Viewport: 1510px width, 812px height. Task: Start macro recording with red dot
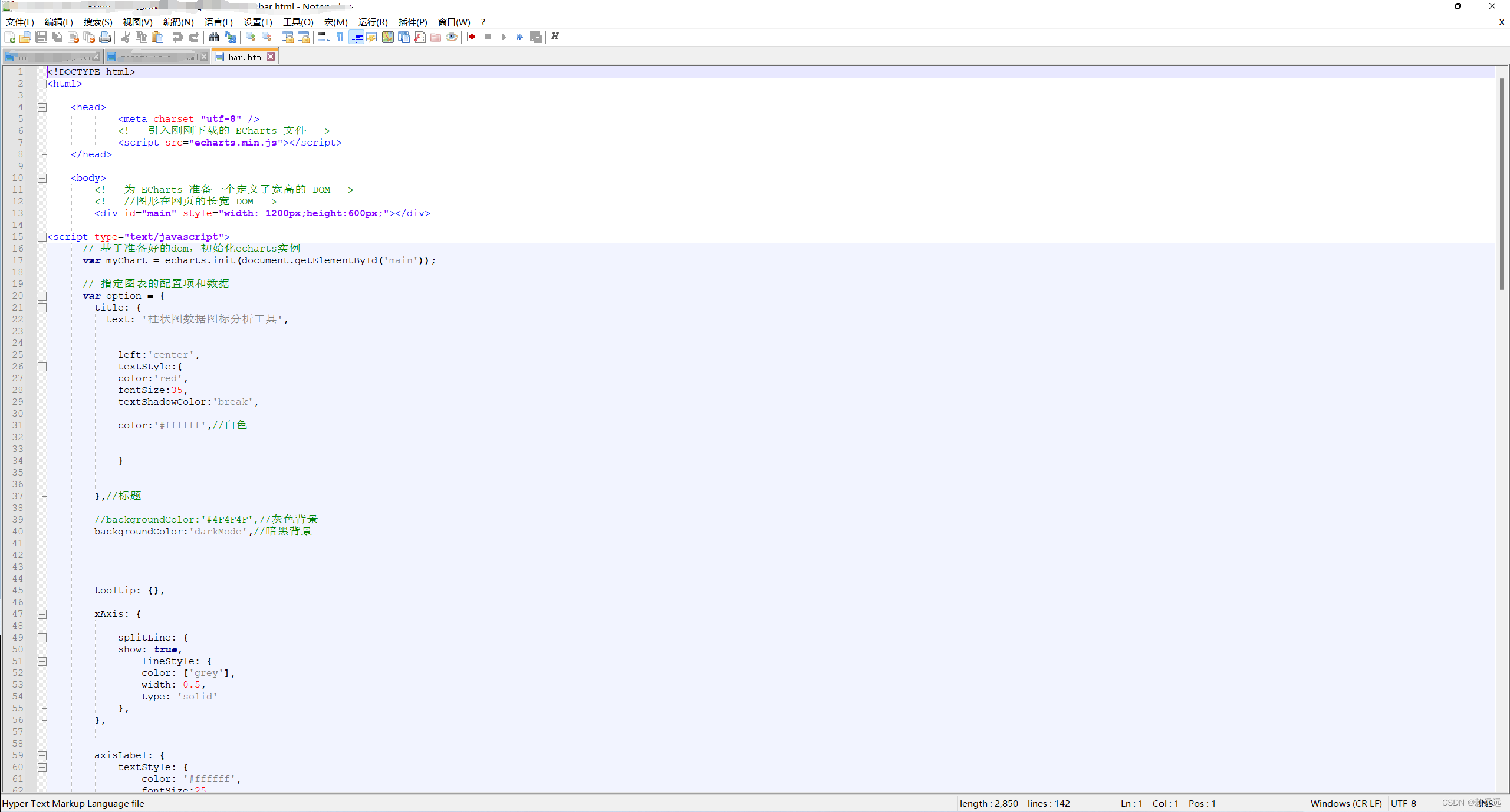[472, 37]
